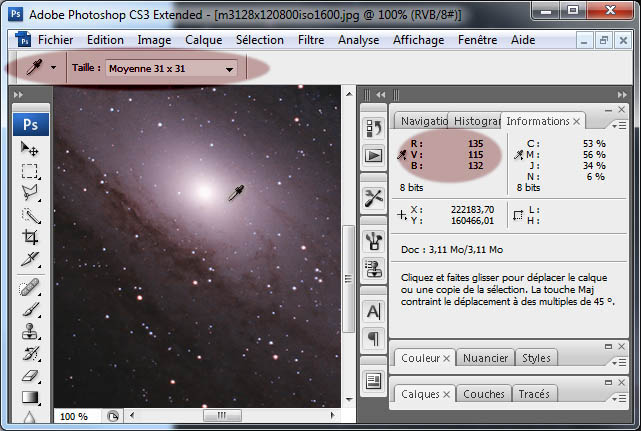Select the Healing Brush tool

30,287
